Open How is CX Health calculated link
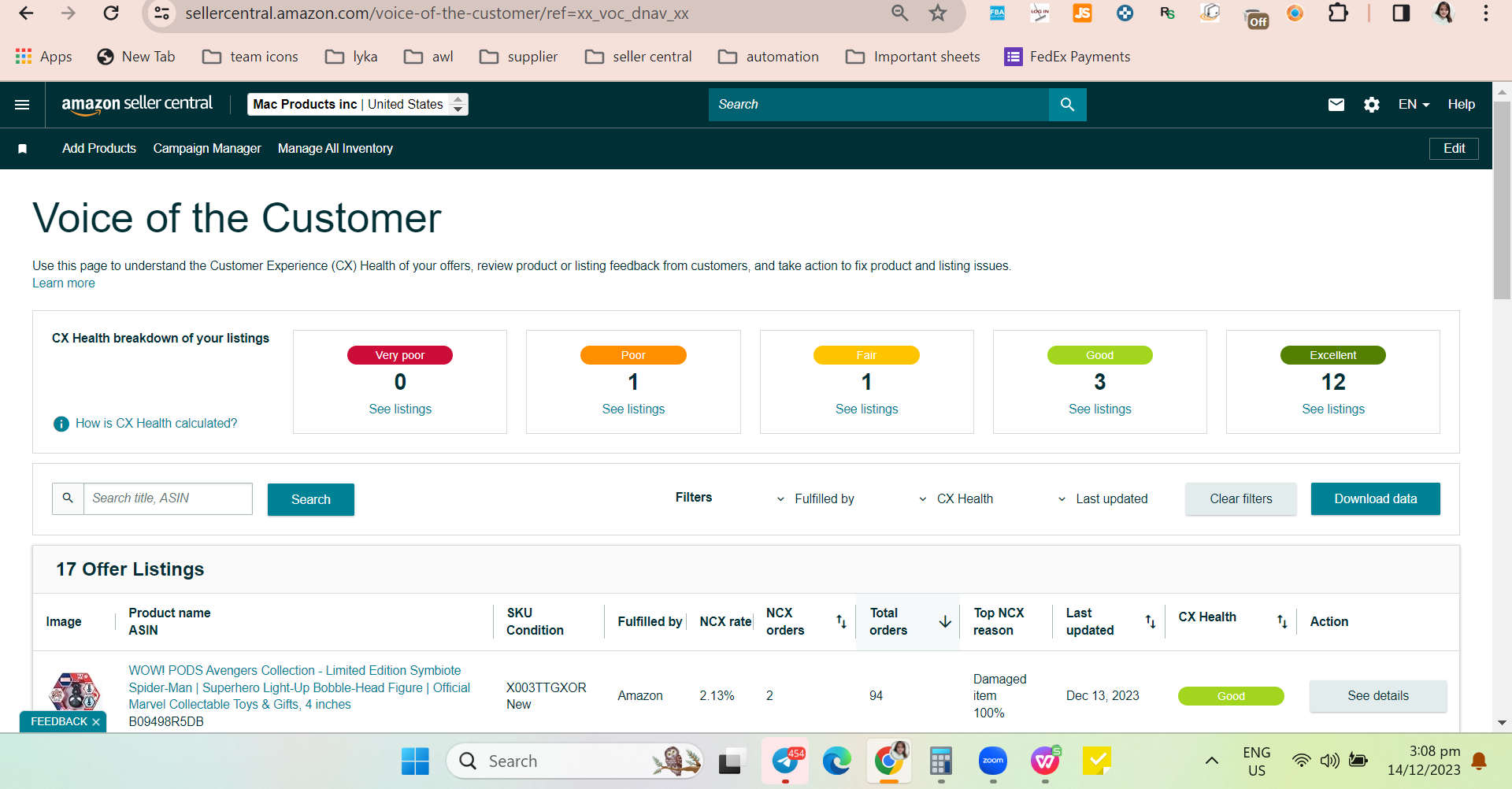Screen dimensions: 1512x789 [156, 424]
